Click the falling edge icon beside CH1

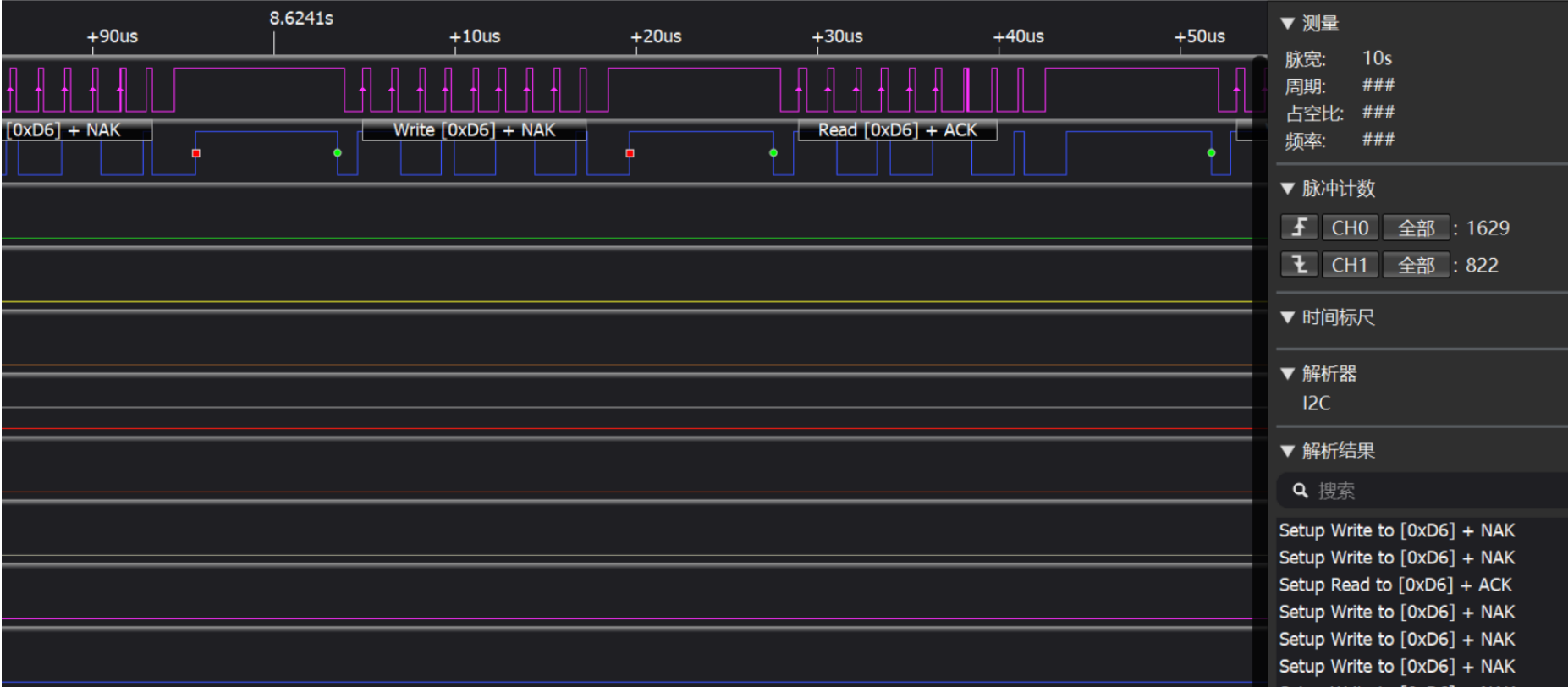(1299, 265)
